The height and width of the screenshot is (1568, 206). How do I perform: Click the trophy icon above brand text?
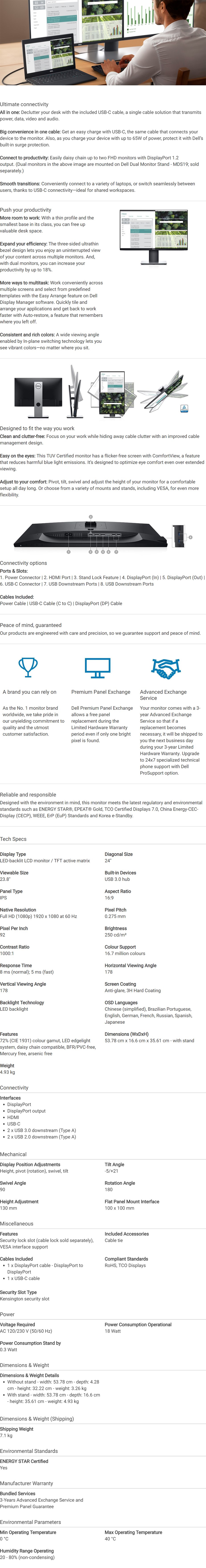click(28, 667)
